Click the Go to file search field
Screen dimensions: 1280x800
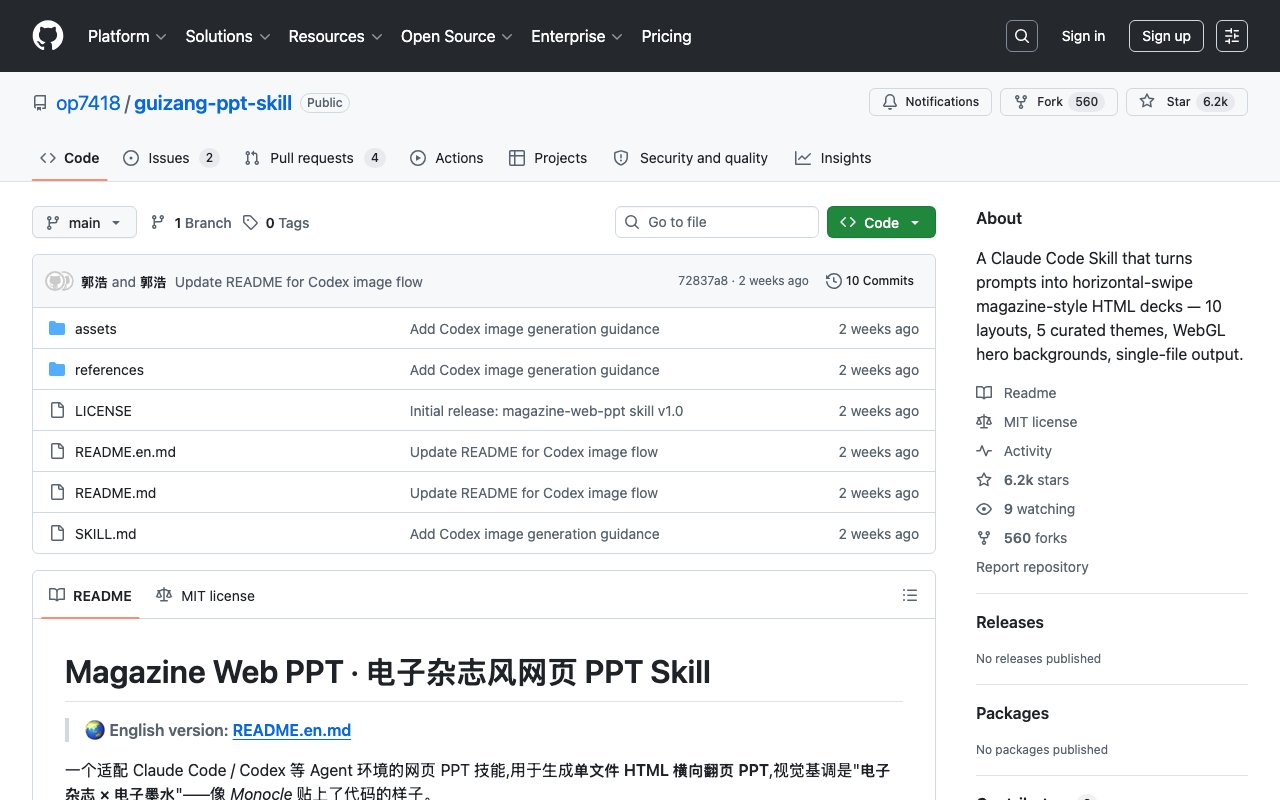[717, 222]
